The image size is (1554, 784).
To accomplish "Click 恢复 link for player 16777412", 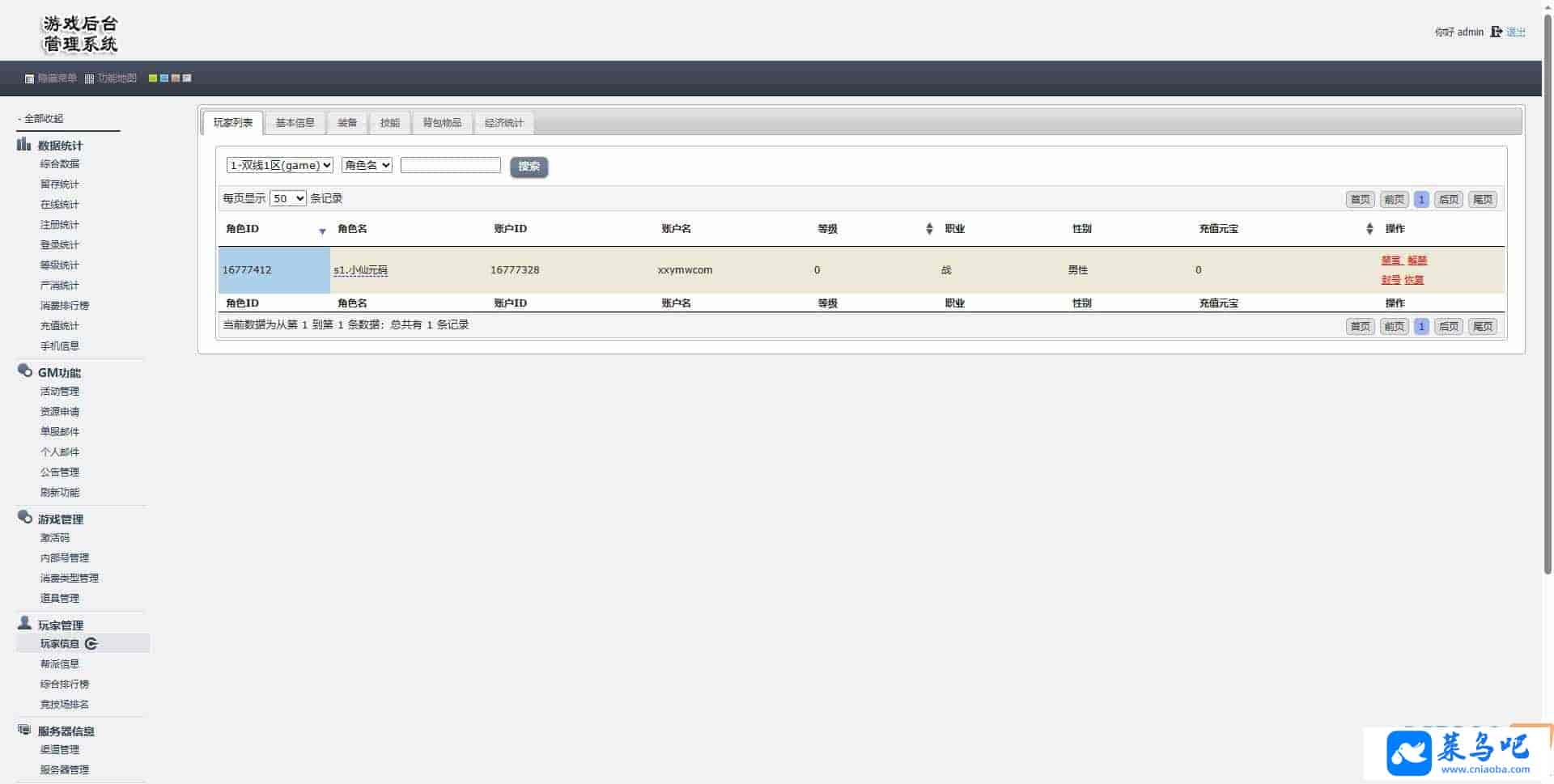I will 1414,280.
